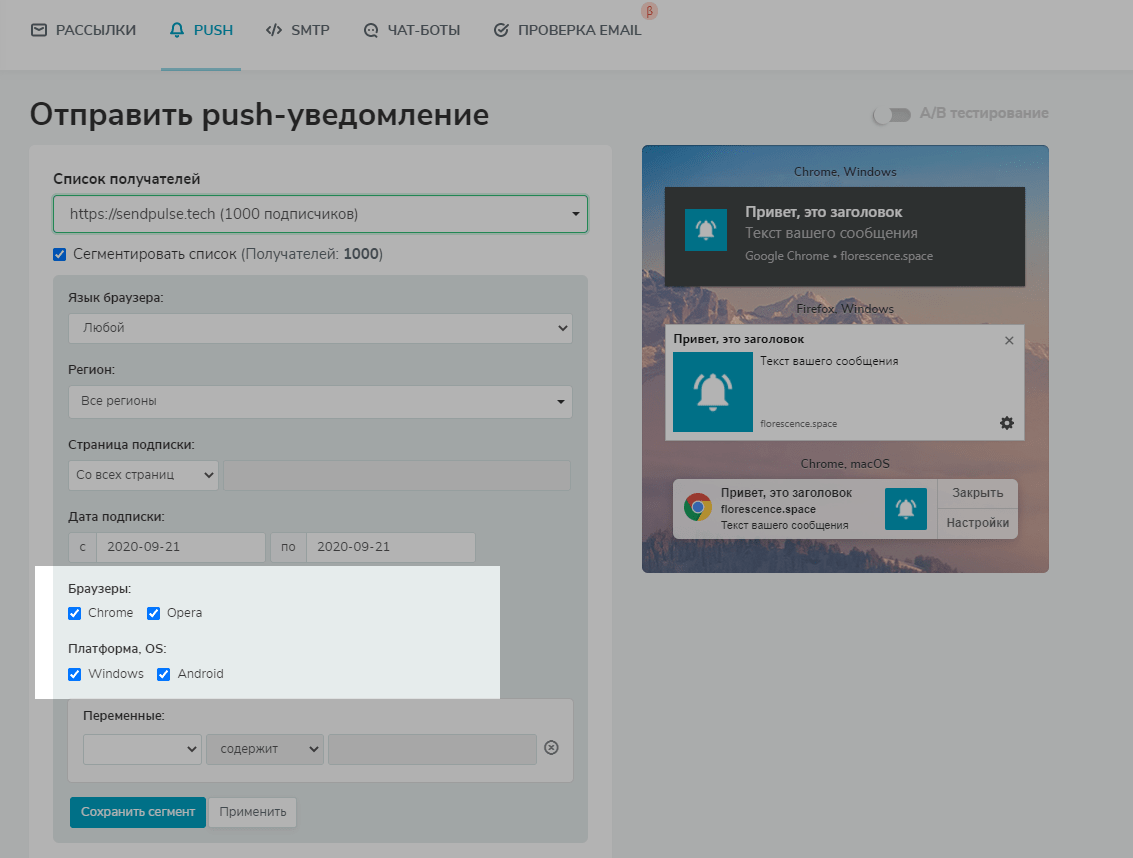Click the subscription page URL field
The height and width of the screenshot is (858, 1133).
397,476
